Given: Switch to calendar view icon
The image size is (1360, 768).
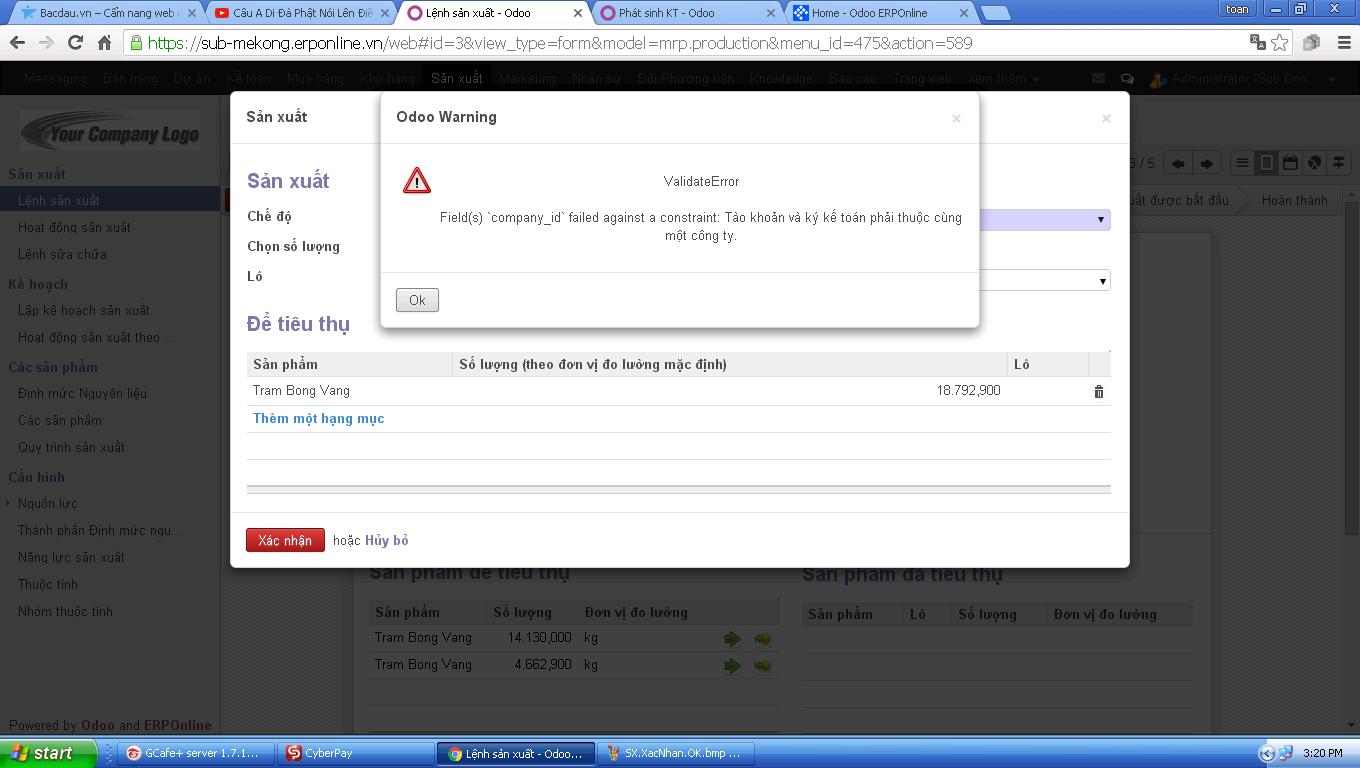Looking at the screenshot, I should (1290, 163).
